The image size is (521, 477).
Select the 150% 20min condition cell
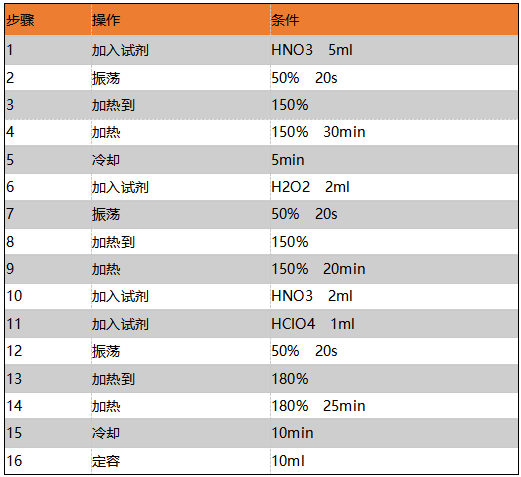(394, 269)
